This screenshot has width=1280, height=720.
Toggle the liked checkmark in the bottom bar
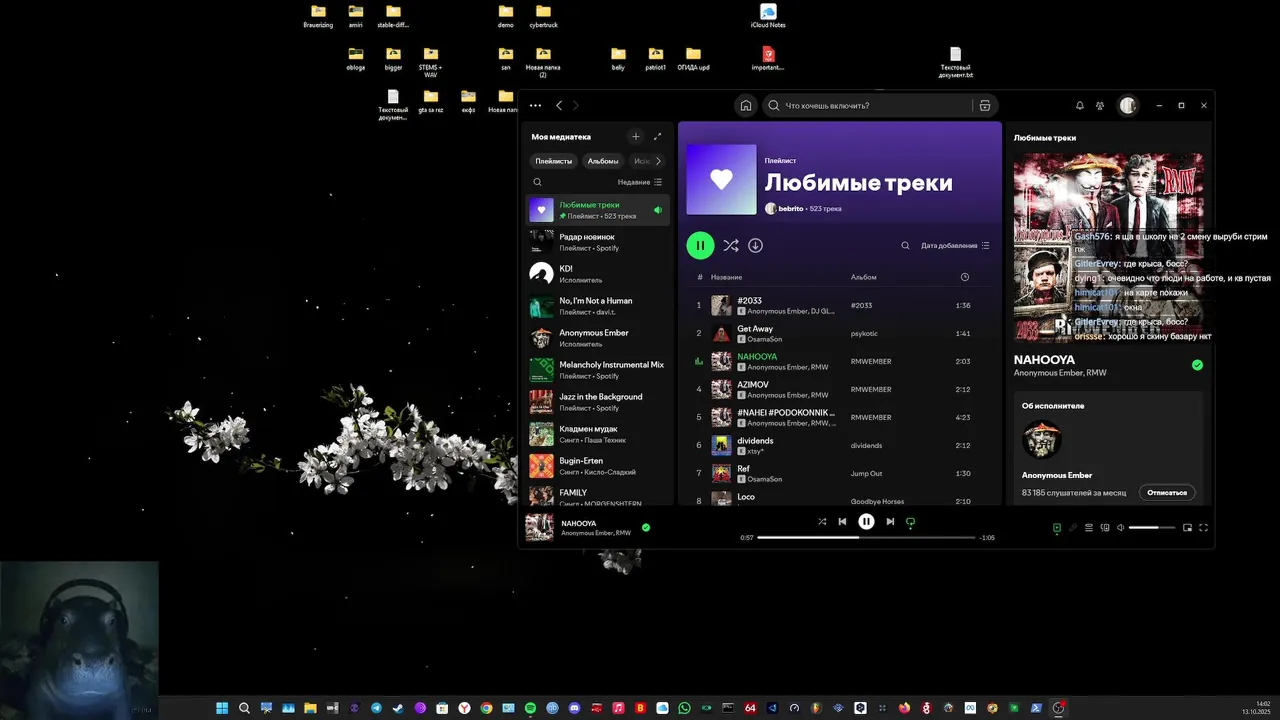[646, 527]
